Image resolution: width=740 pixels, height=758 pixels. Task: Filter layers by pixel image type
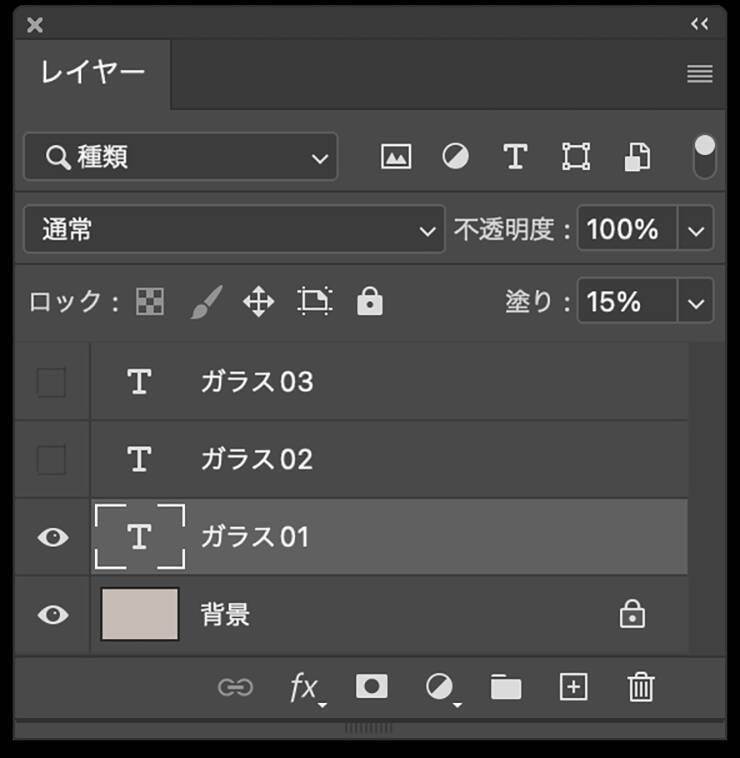coord(396,157)
